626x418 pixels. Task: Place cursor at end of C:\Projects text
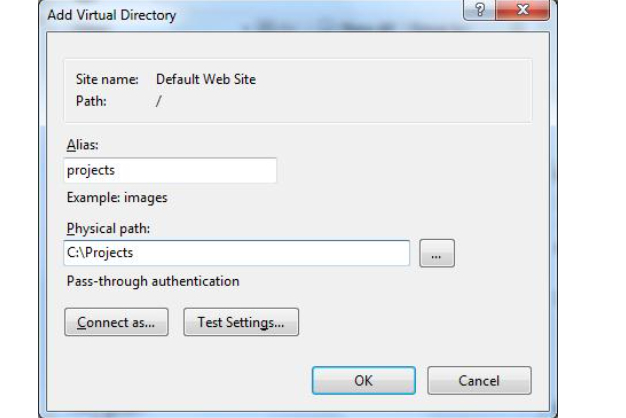click(136, 253)
